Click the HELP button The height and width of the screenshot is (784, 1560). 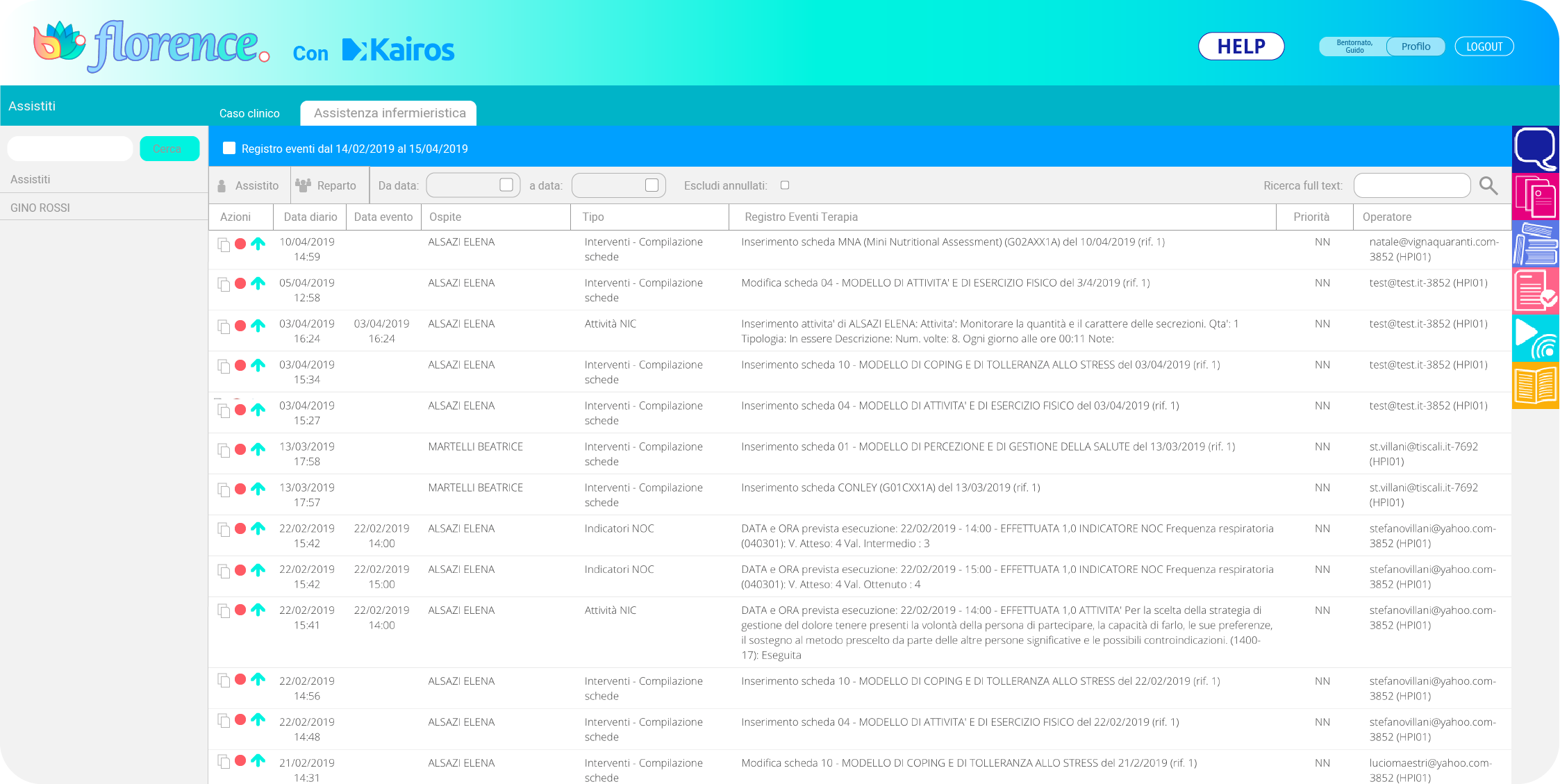pos(1240,47)
